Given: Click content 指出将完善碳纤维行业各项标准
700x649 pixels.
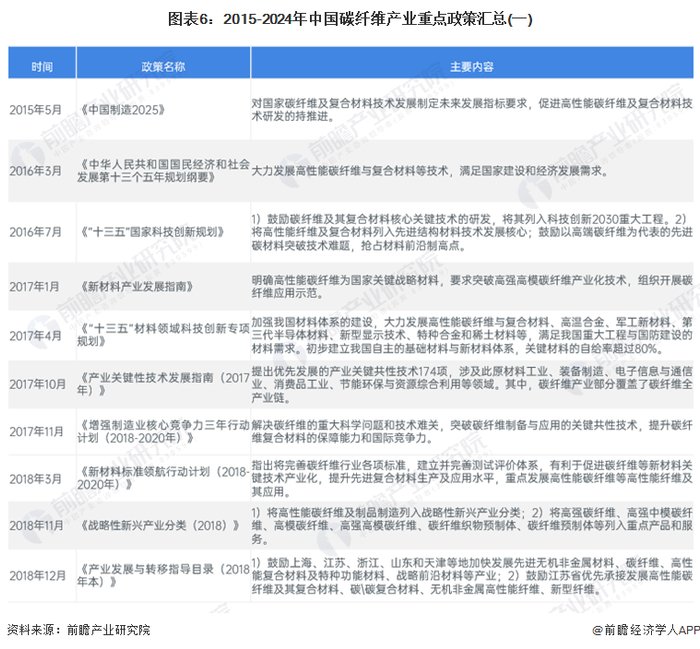Looking at the screenshot, I should [472, 478].
